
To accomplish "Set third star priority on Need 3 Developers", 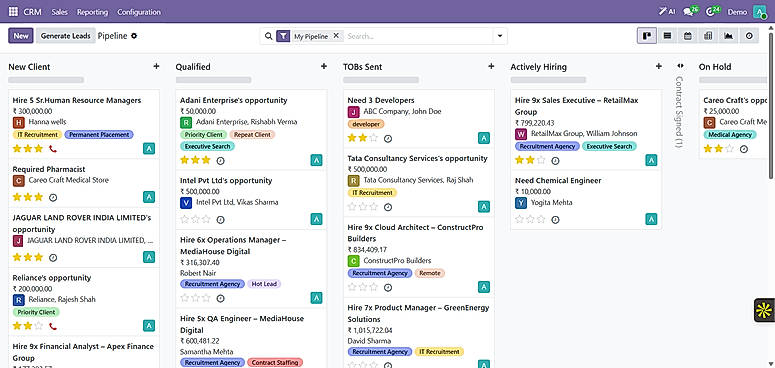I will (x=374, y=138).
